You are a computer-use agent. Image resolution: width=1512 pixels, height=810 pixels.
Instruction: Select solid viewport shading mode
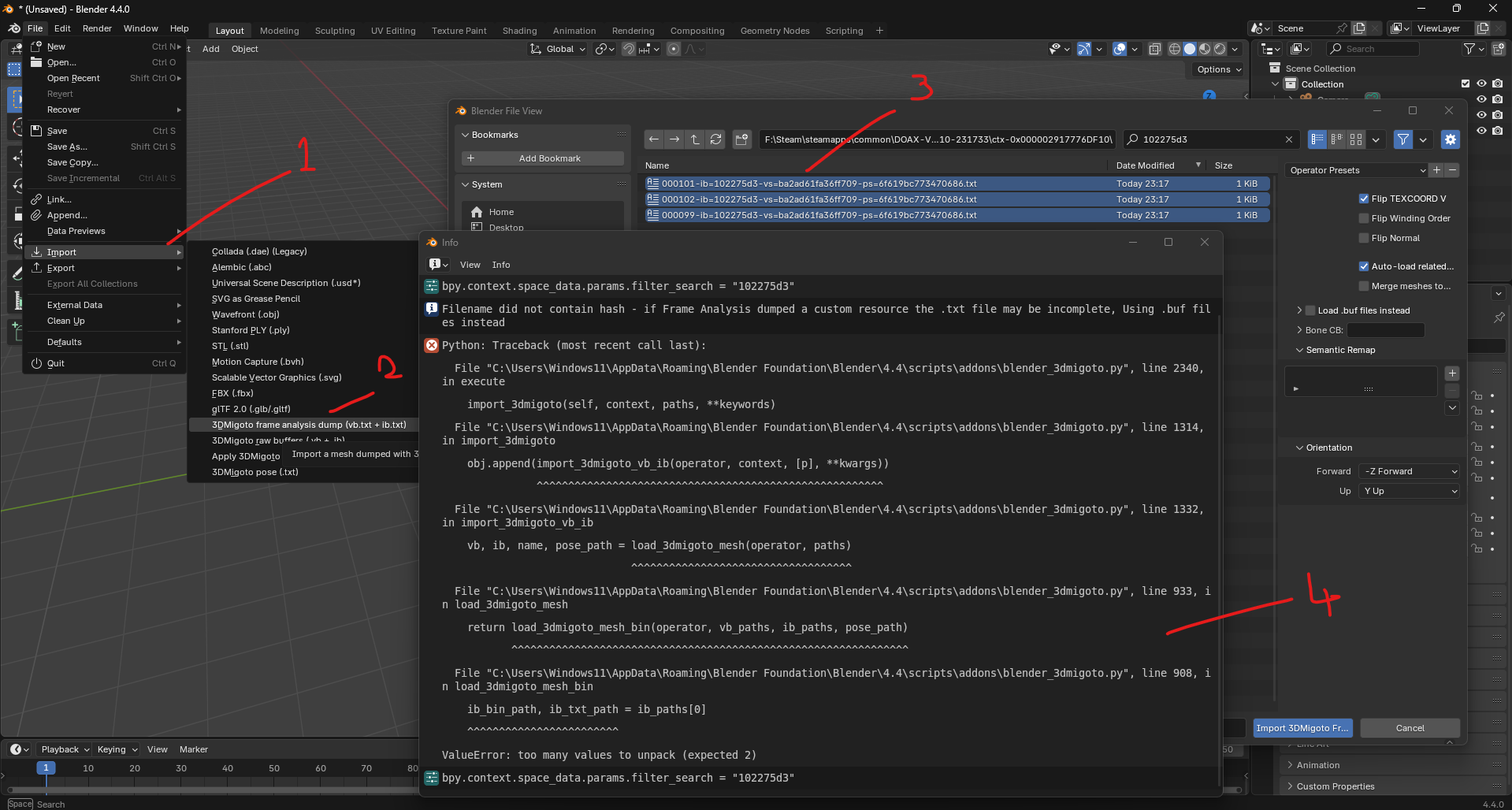tap(1190, 49)
